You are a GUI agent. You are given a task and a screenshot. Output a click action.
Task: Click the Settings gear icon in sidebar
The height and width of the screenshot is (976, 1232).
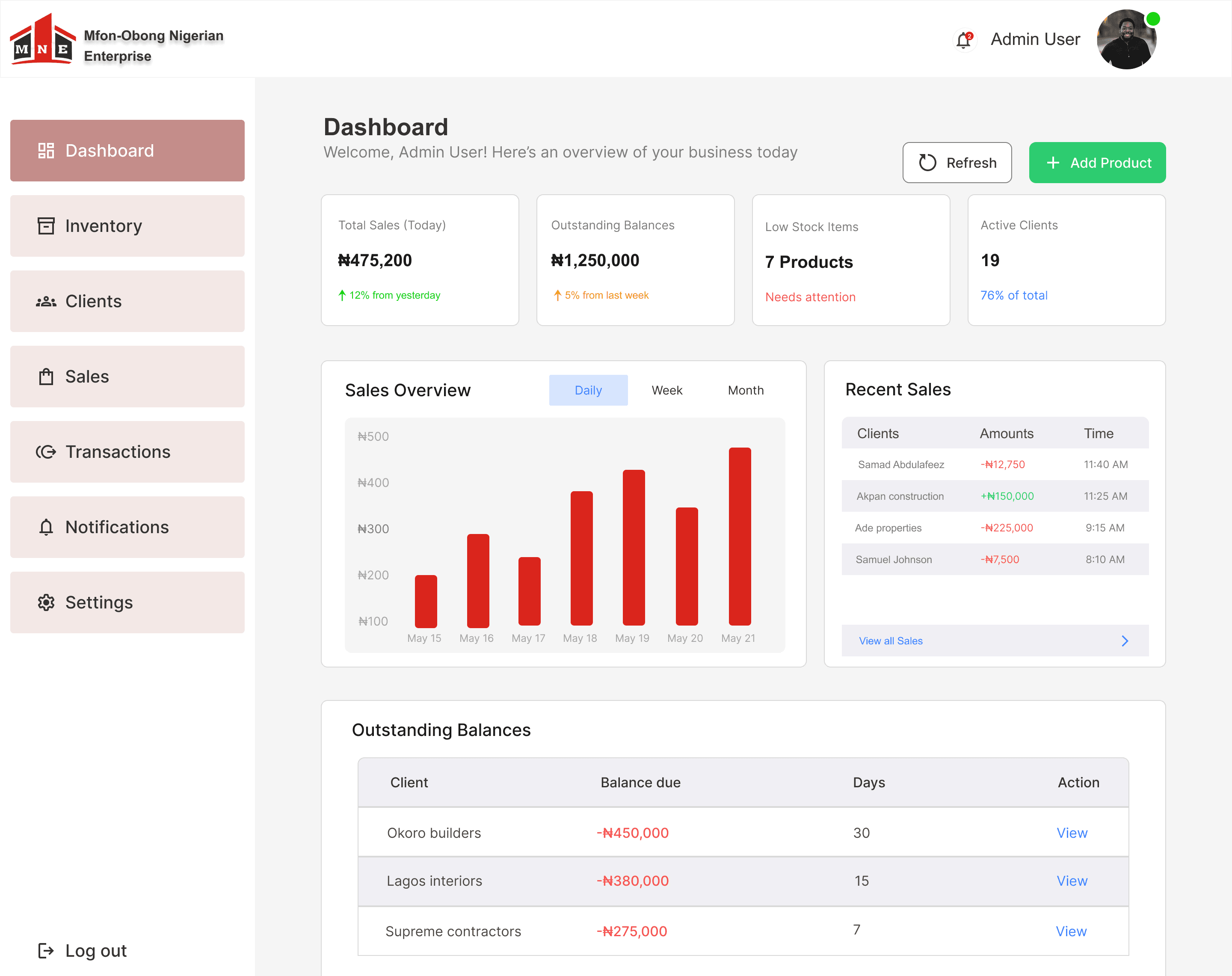click(x=46, y=602)
